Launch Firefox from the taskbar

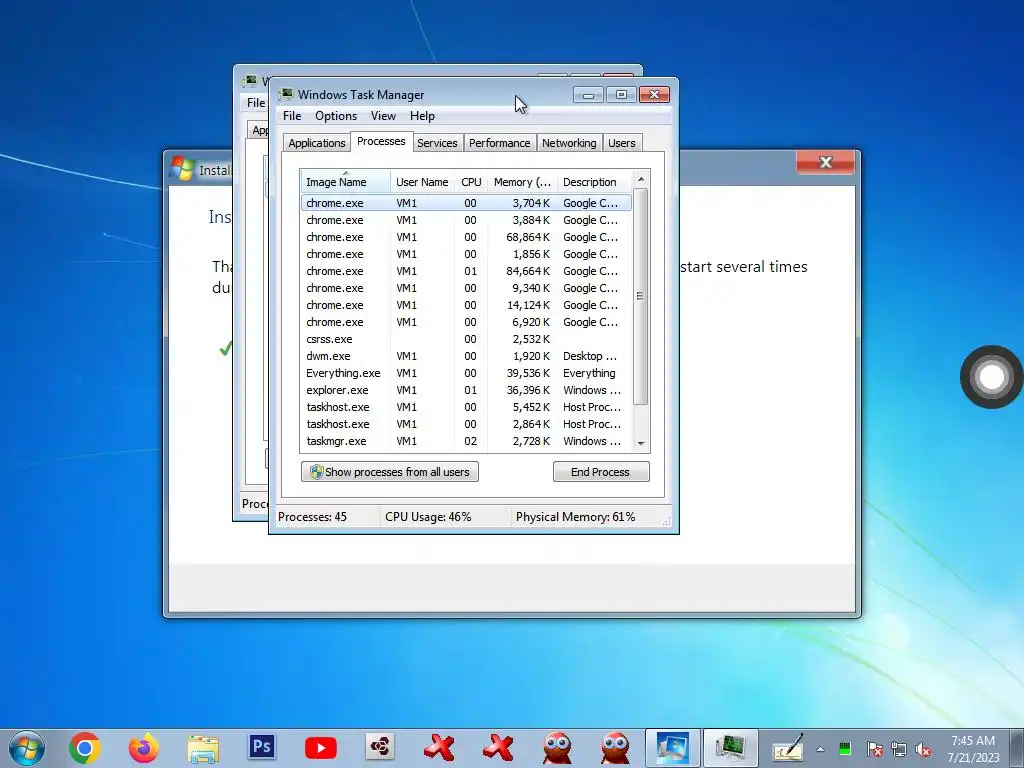click(x=144, y=748)
